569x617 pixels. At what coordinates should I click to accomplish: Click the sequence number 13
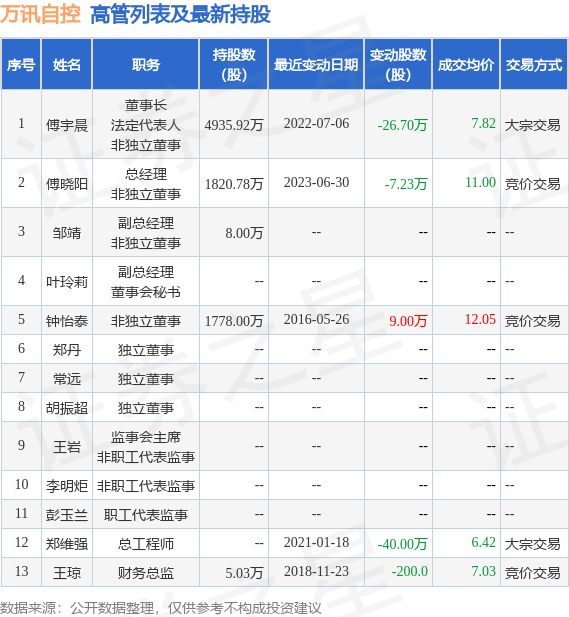(x=21, y=571)
